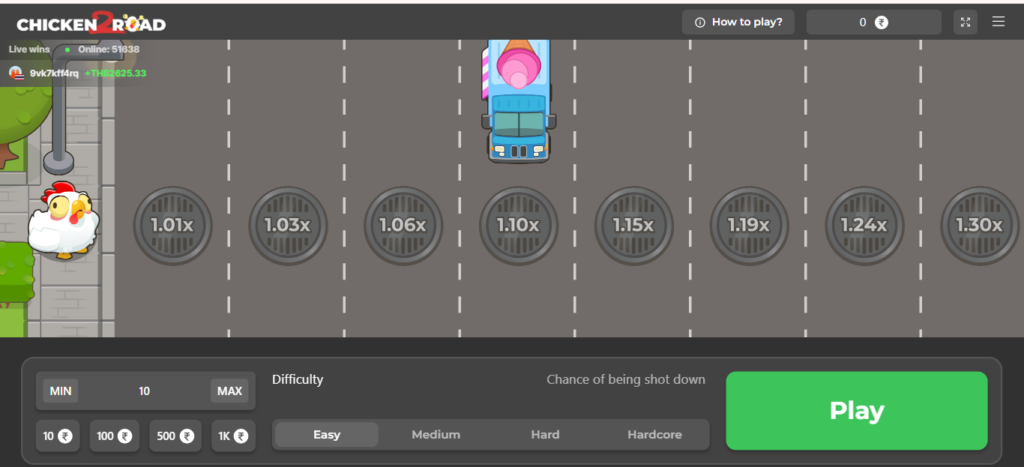Click the ice cream truck
This screenshot has height=467, width=1024.
pyautogui.click(x=518, y=100)
